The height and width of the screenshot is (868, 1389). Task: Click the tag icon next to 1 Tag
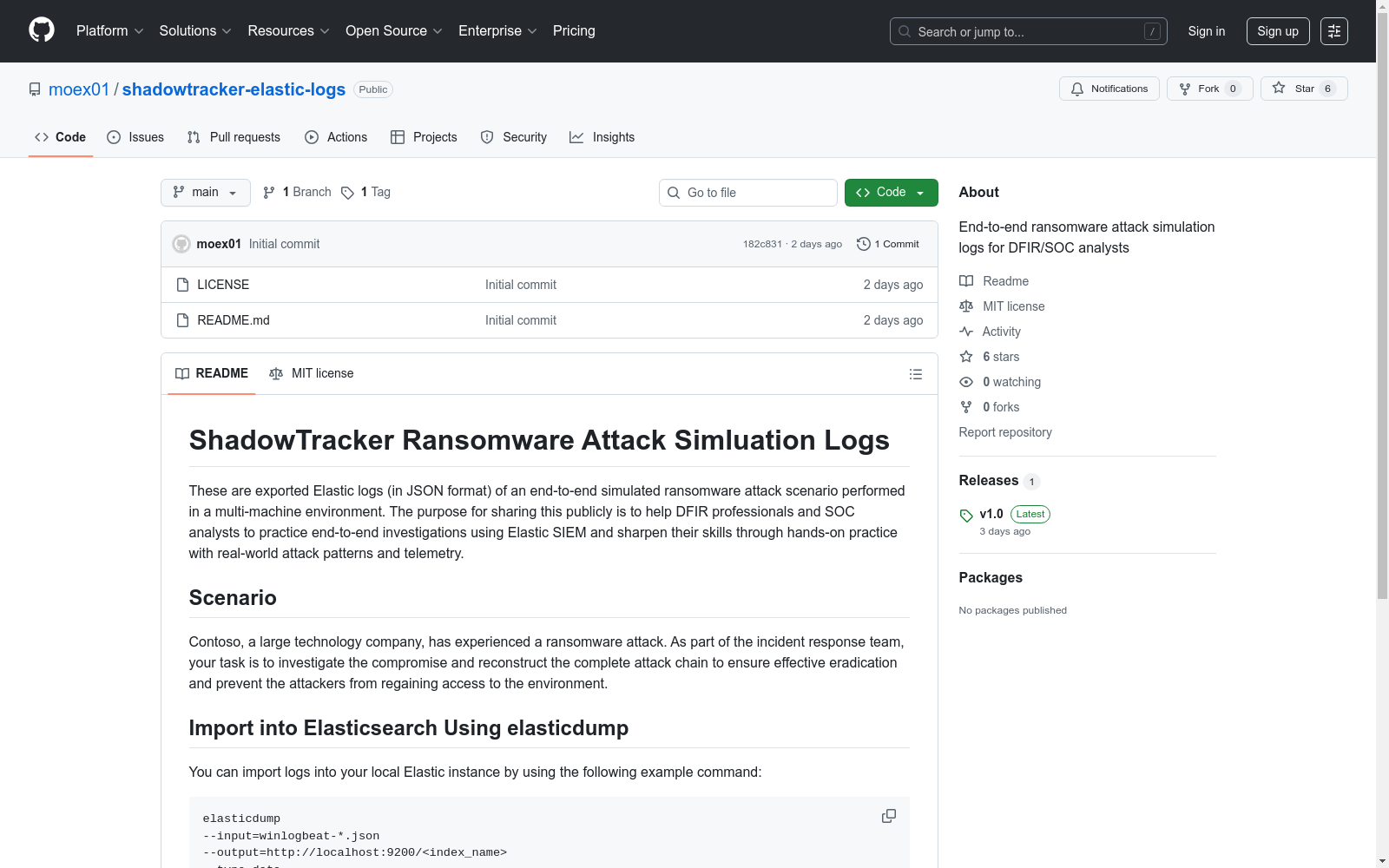(x=347, y=193)
